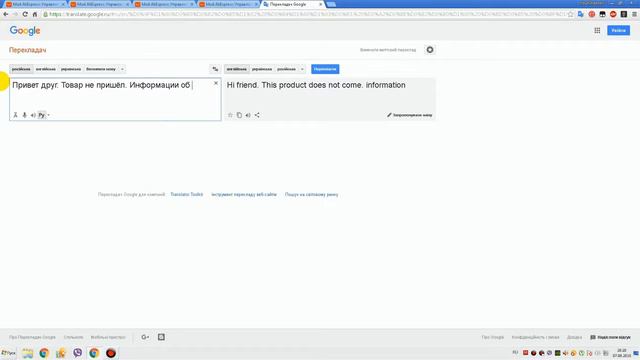Go to the Google logo homepage
640x360 pixels.
[x=25, y=31]
